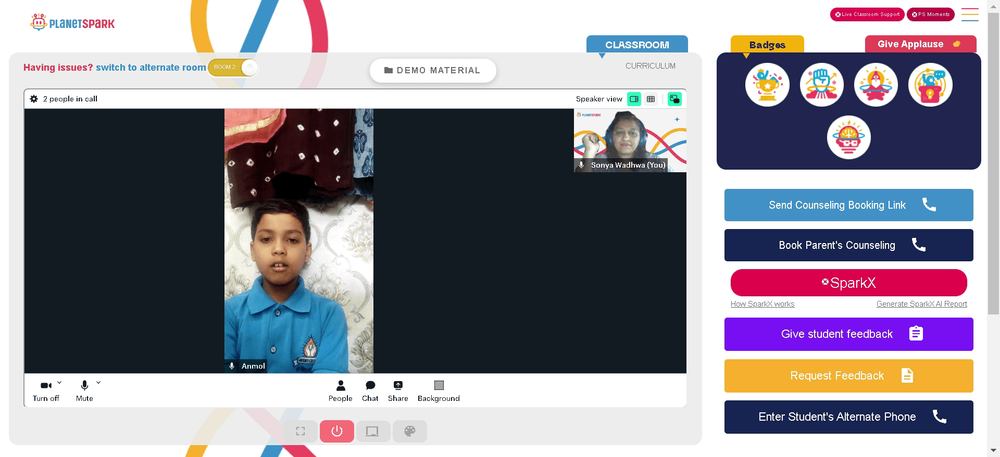
Task: Award the raised fist badge
Action: coord(821,85)
